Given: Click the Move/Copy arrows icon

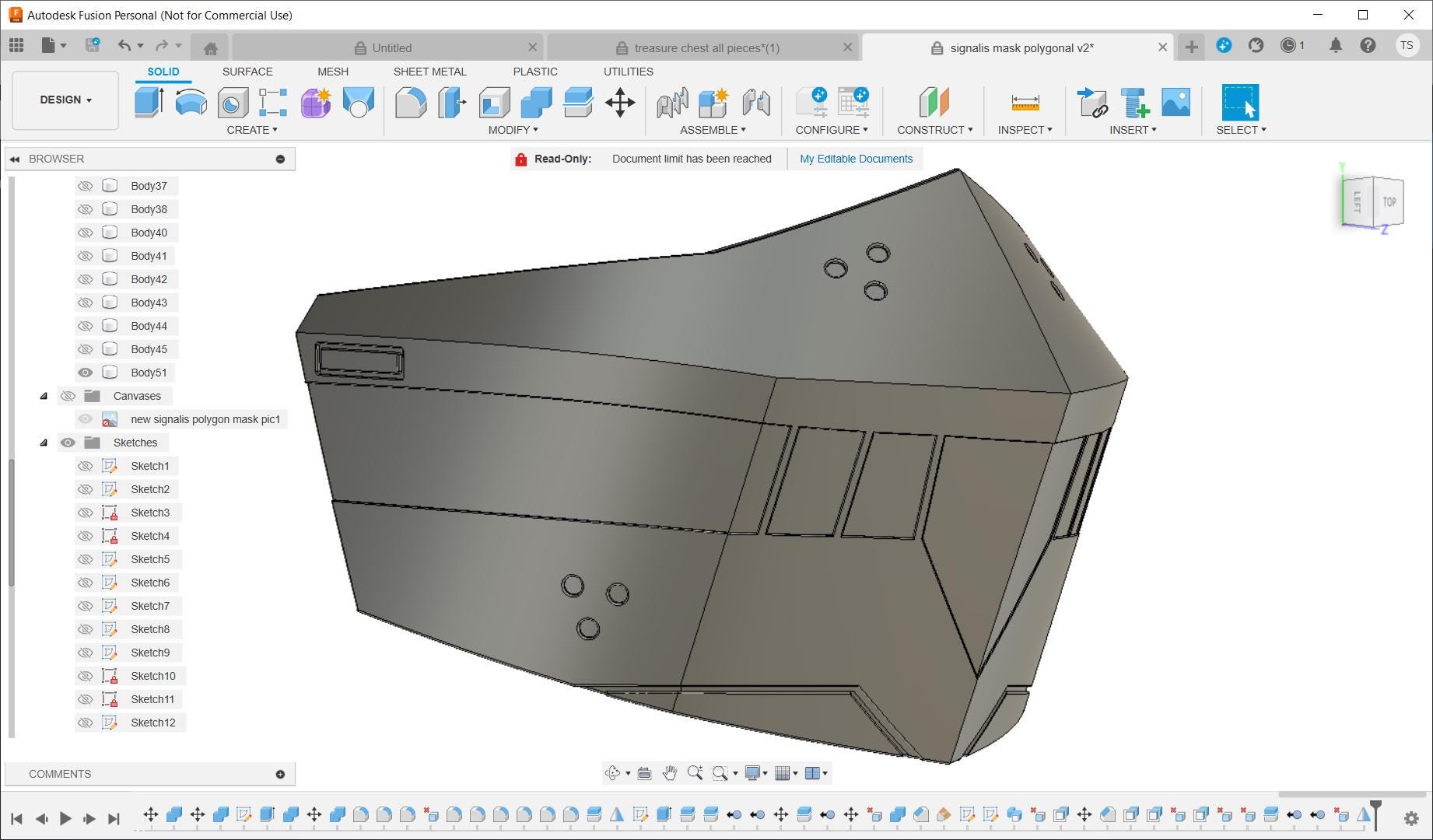Looking at the screenshot, I should [620, 102].
